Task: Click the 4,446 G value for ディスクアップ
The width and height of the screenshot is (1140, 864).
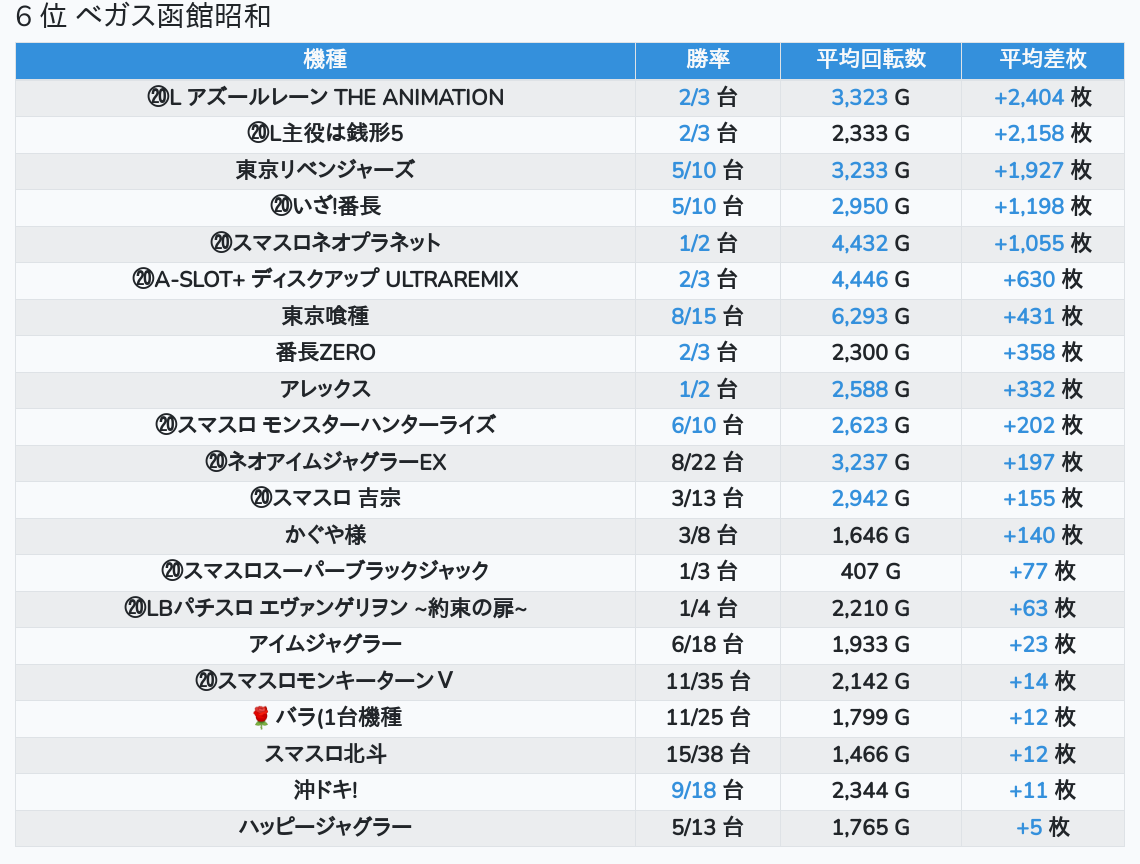Action: pyautogui.click(x=870, y=279)
